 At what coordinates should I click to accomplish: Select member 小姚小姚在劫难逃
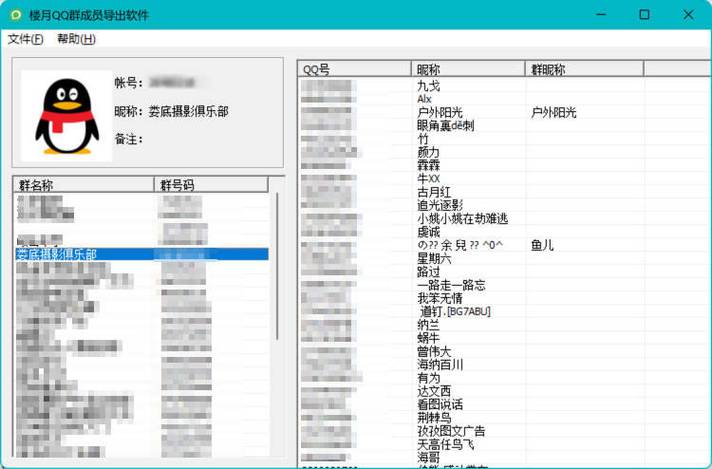pyautogui.click(x=462, y=219)
